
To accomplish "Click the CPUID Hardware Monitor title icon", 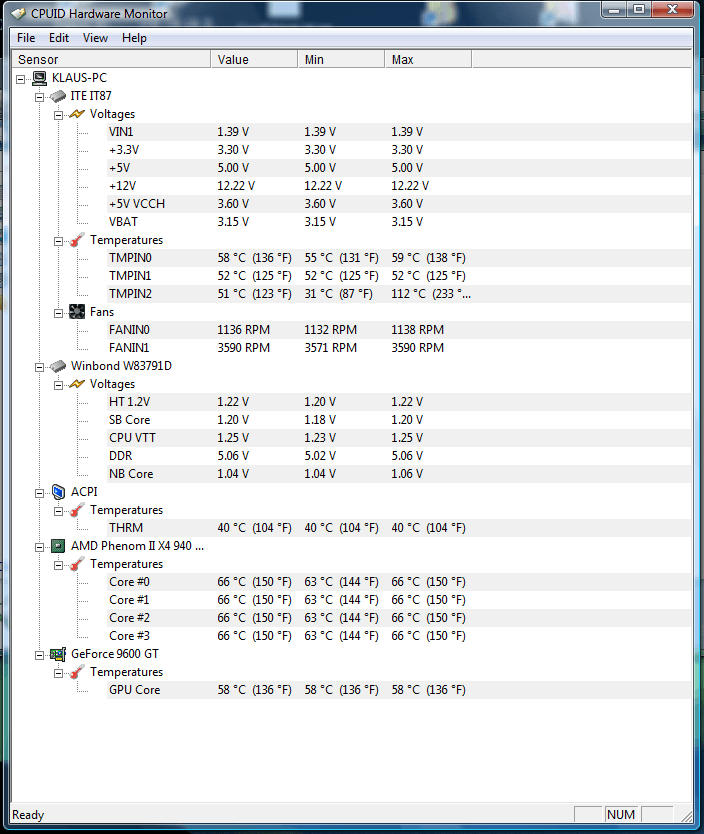I will 19,13.
